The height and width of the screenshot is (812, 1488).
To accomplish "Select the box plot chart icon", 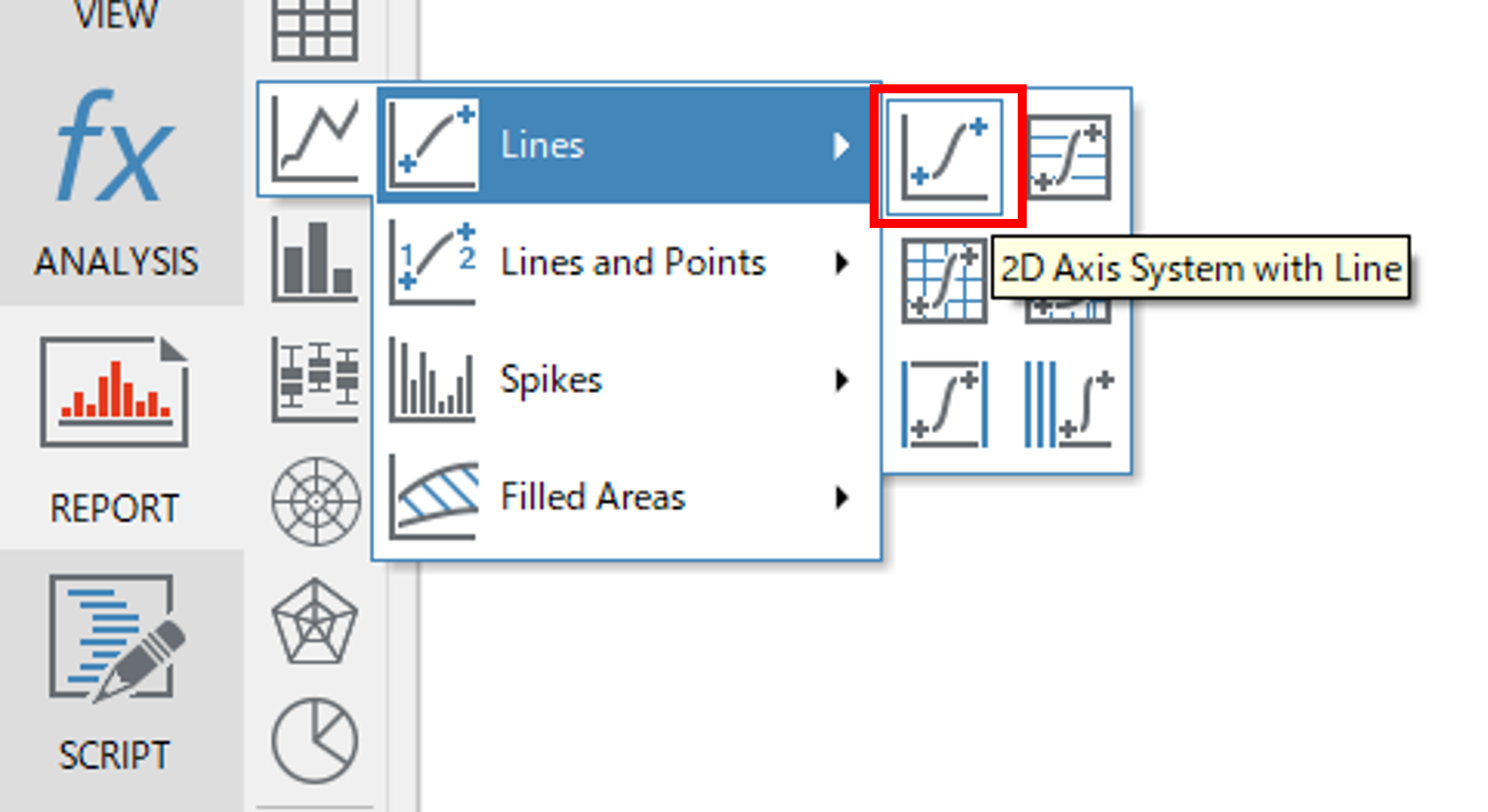I will click(315, 379).
